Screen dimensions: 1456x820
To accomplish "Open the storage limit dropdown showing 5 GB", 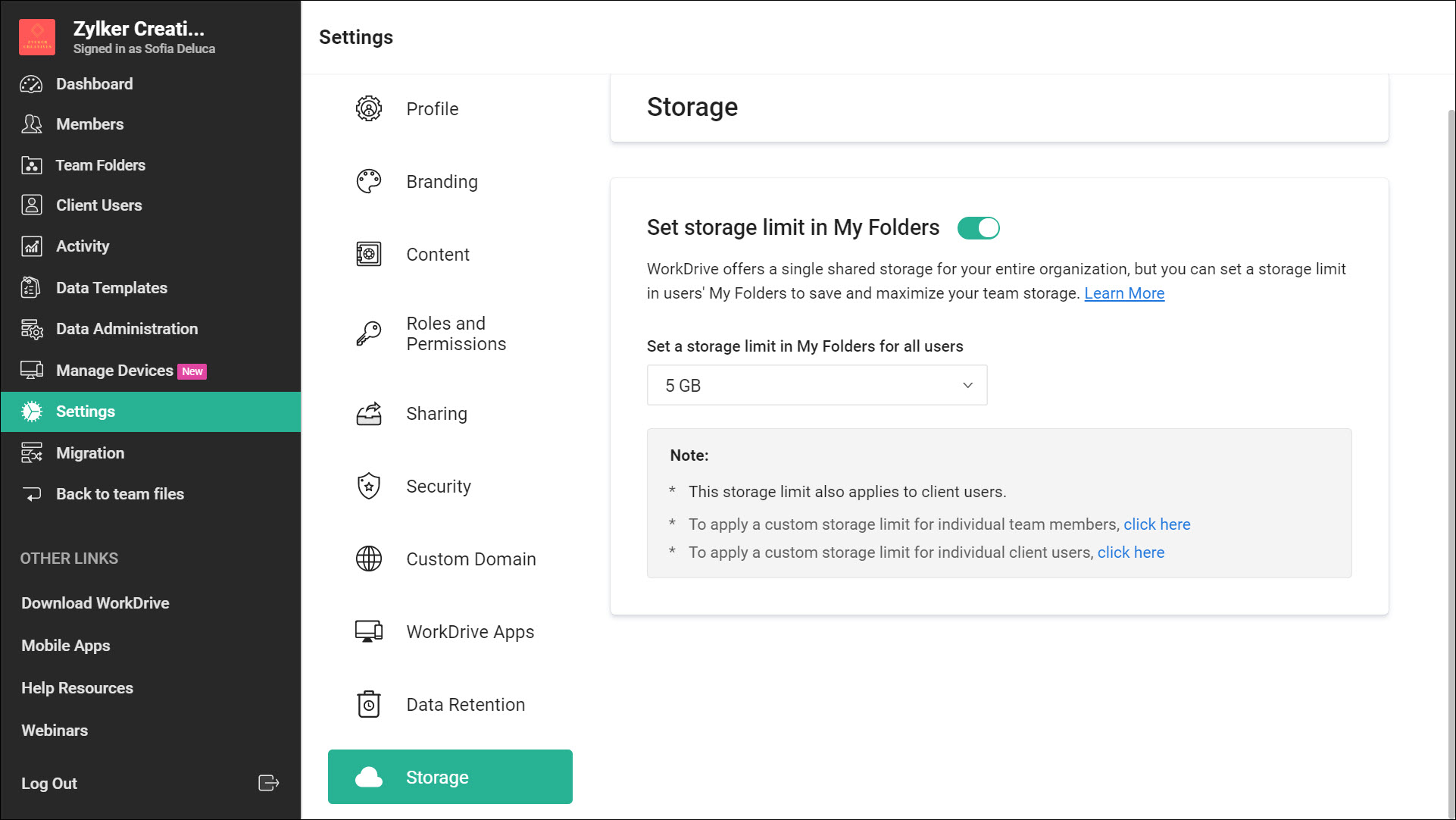I will pyautogui.click(x=817, y=385).
